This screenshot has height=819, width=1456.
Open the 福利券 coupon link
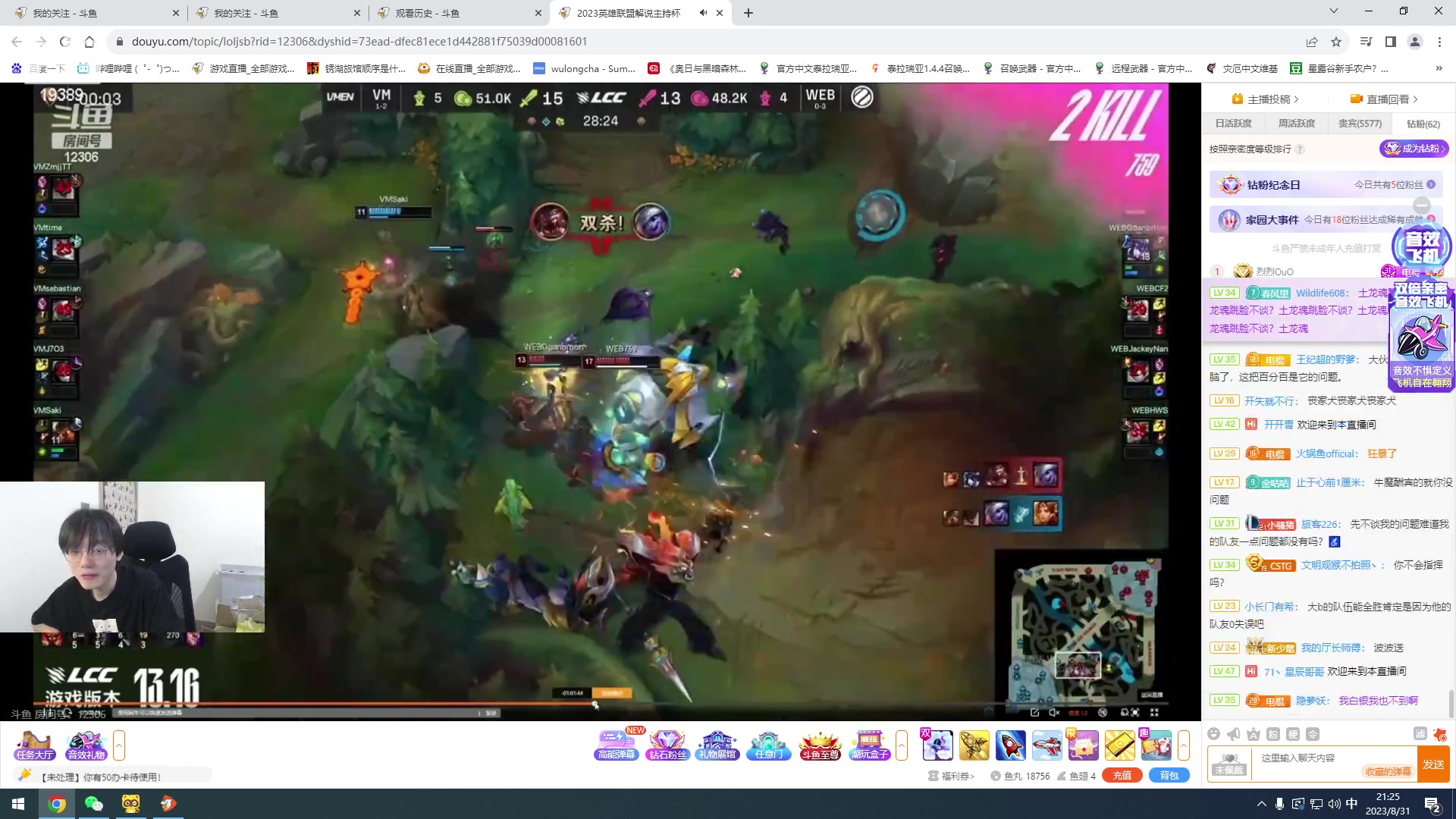[951, 776]
